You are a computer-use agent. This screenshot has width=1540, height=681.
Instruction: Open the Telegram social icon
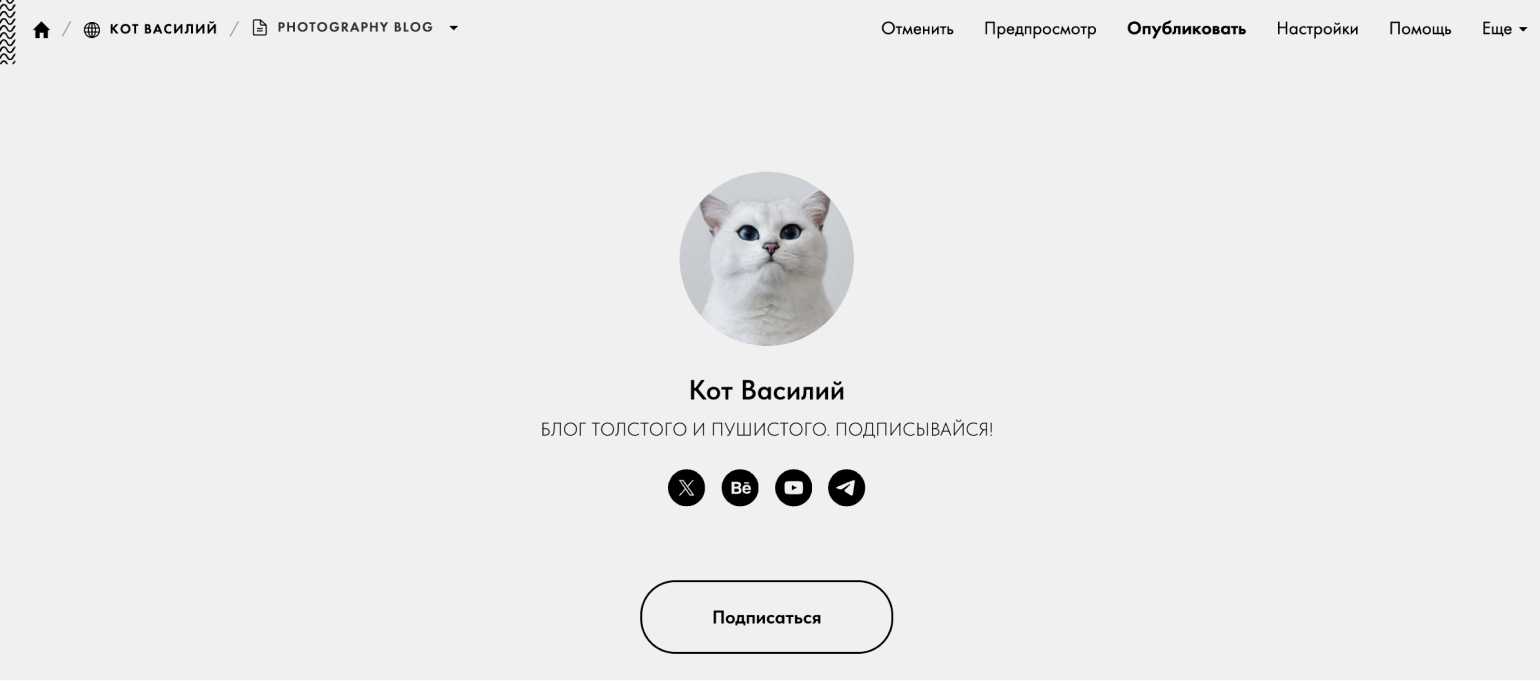[x=847, y=488]
